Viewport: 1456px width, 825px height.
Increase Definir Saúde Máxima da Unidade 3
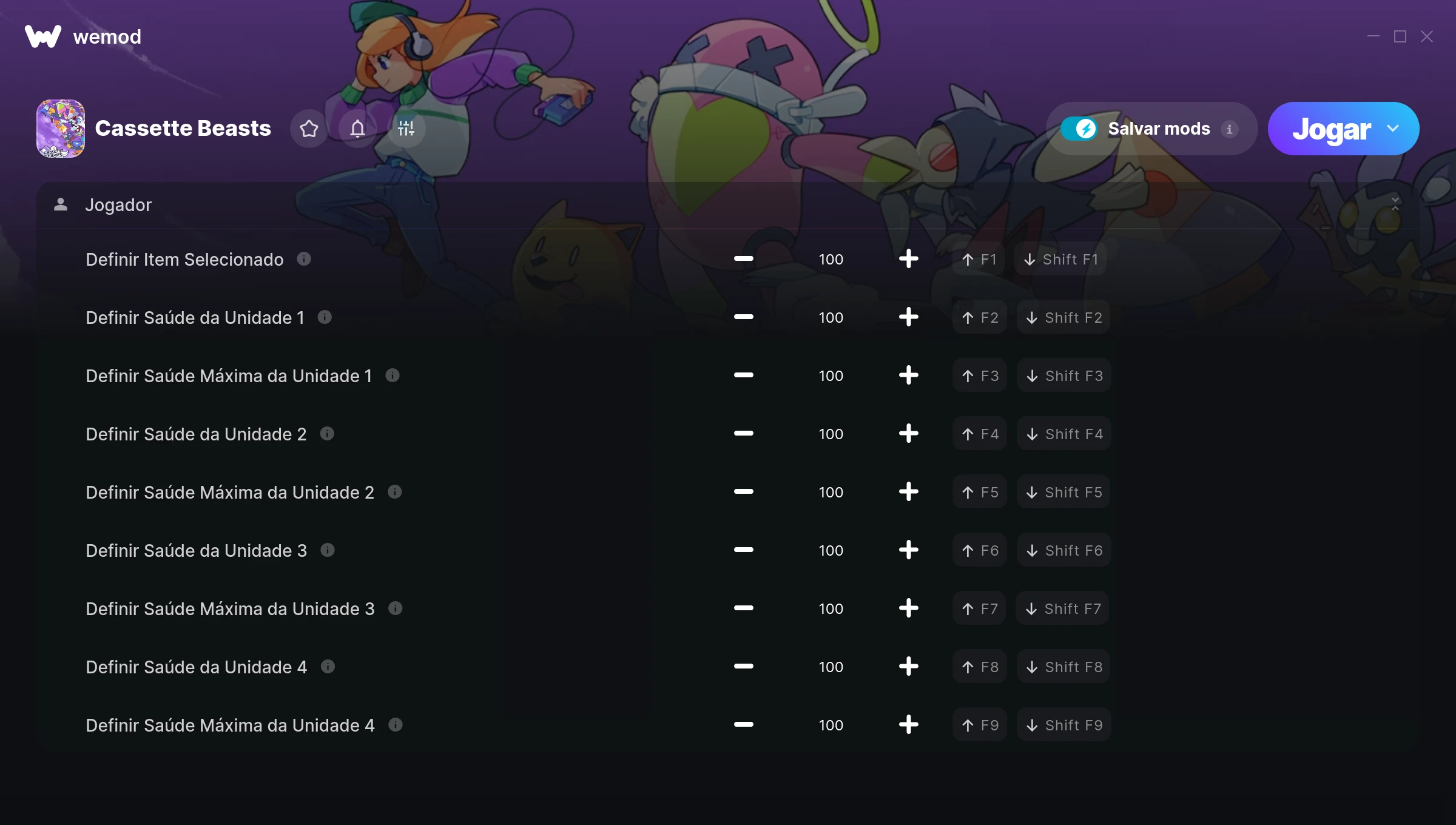click(908, 608)
